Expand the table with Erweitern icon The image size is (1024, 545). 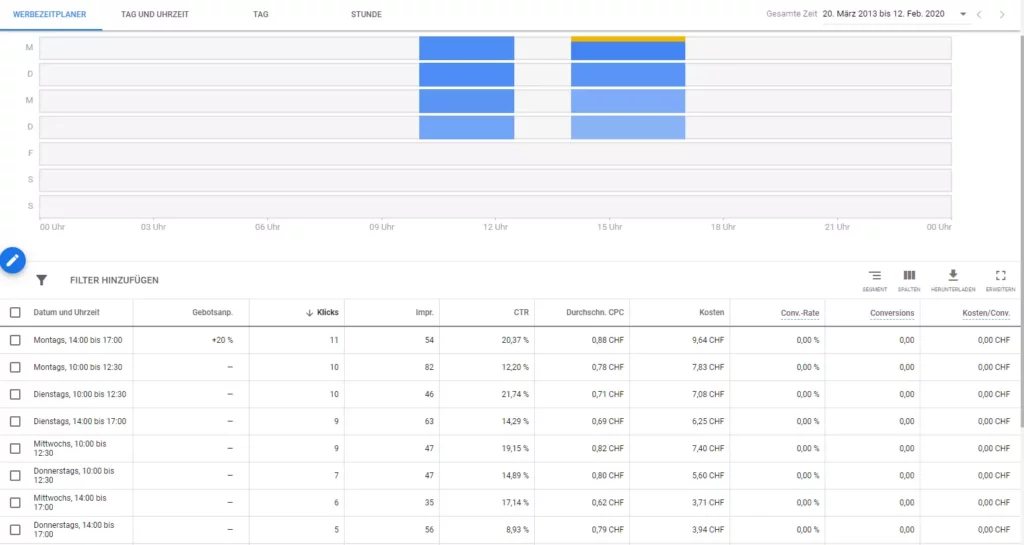1000,276
